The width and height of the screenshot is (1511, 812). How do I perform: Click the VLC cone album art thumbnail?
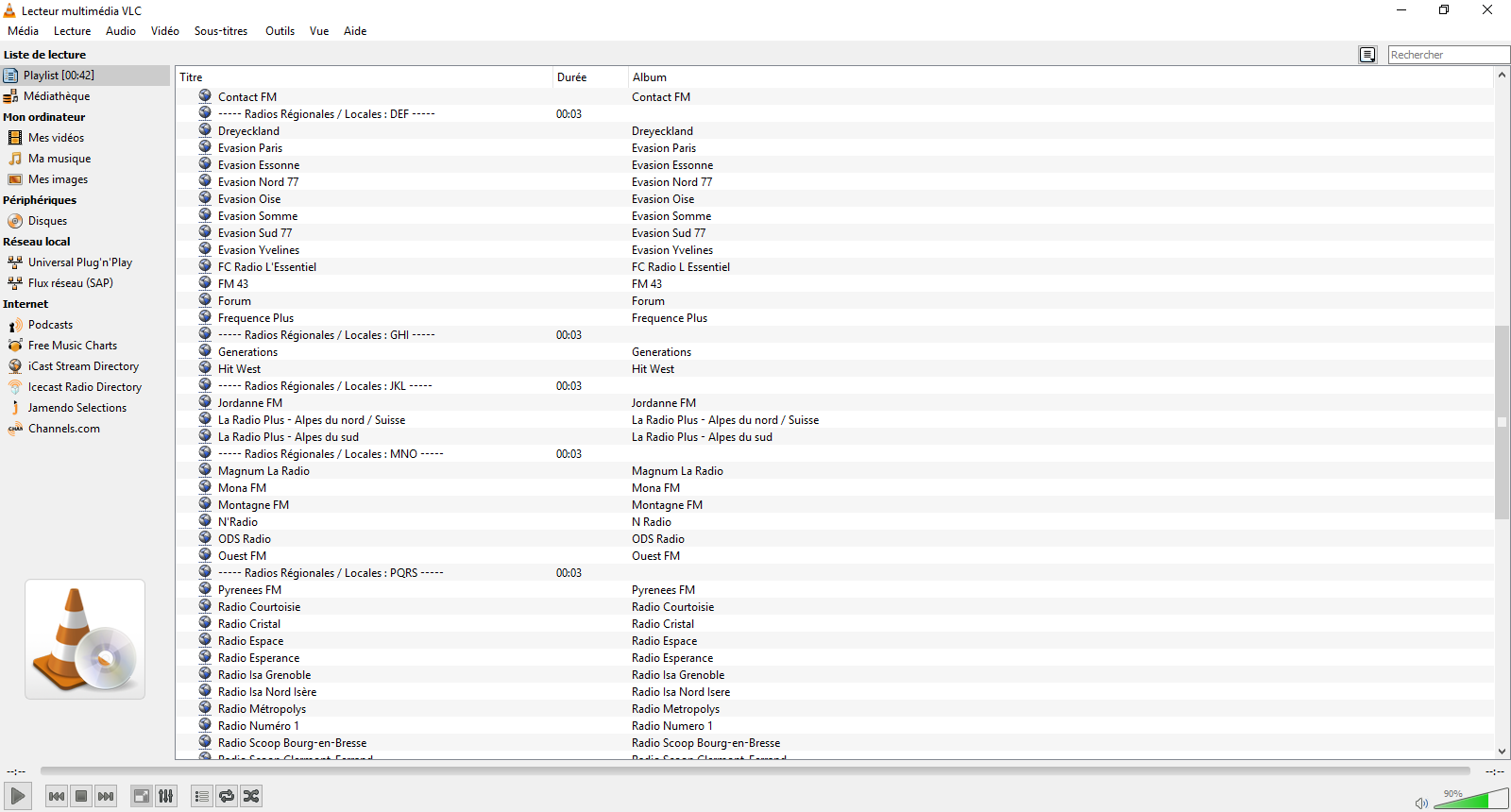click(x=85, y=639)
